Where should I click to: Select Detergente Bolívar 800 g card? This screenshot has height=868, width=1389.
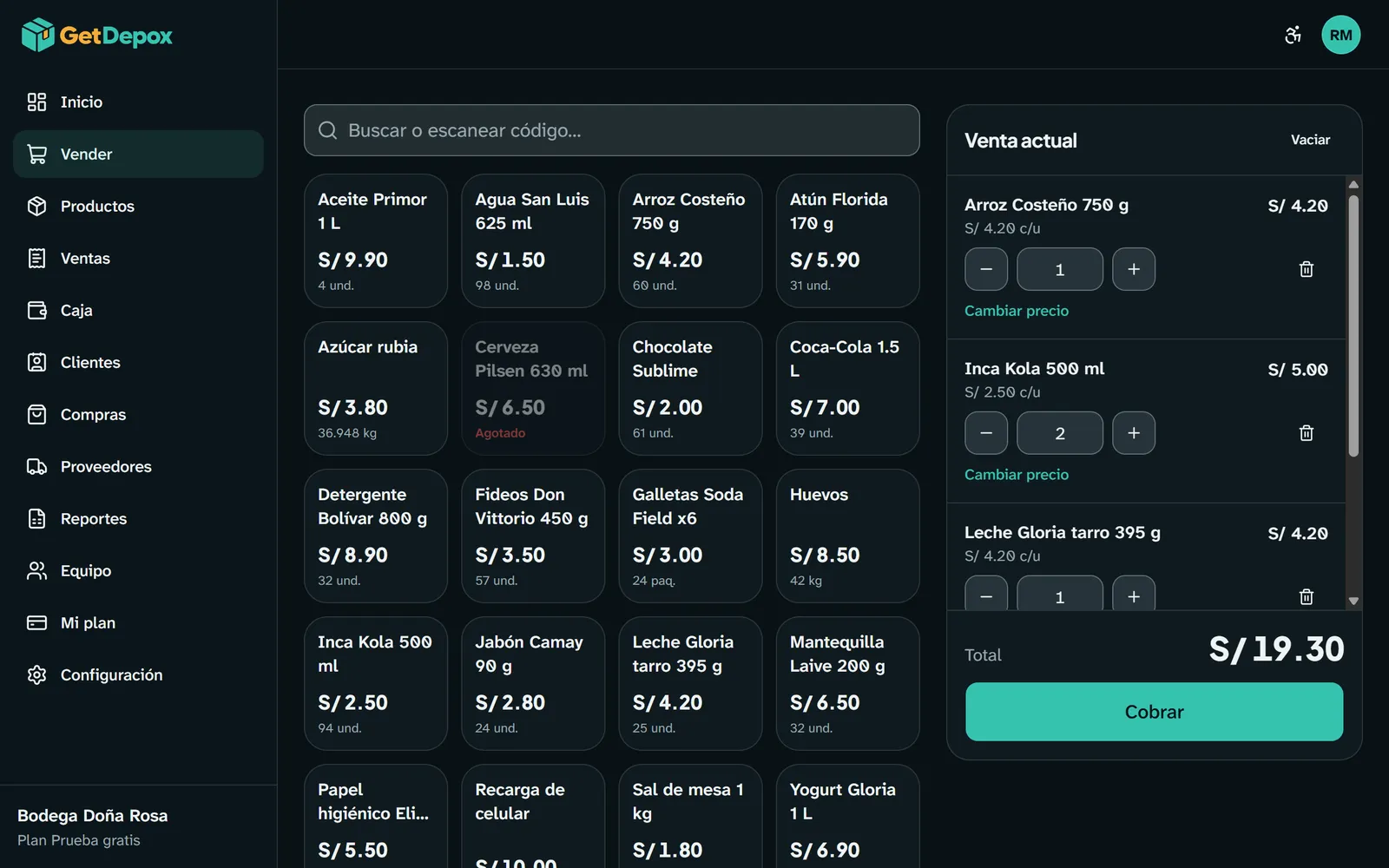pos(376,536)
